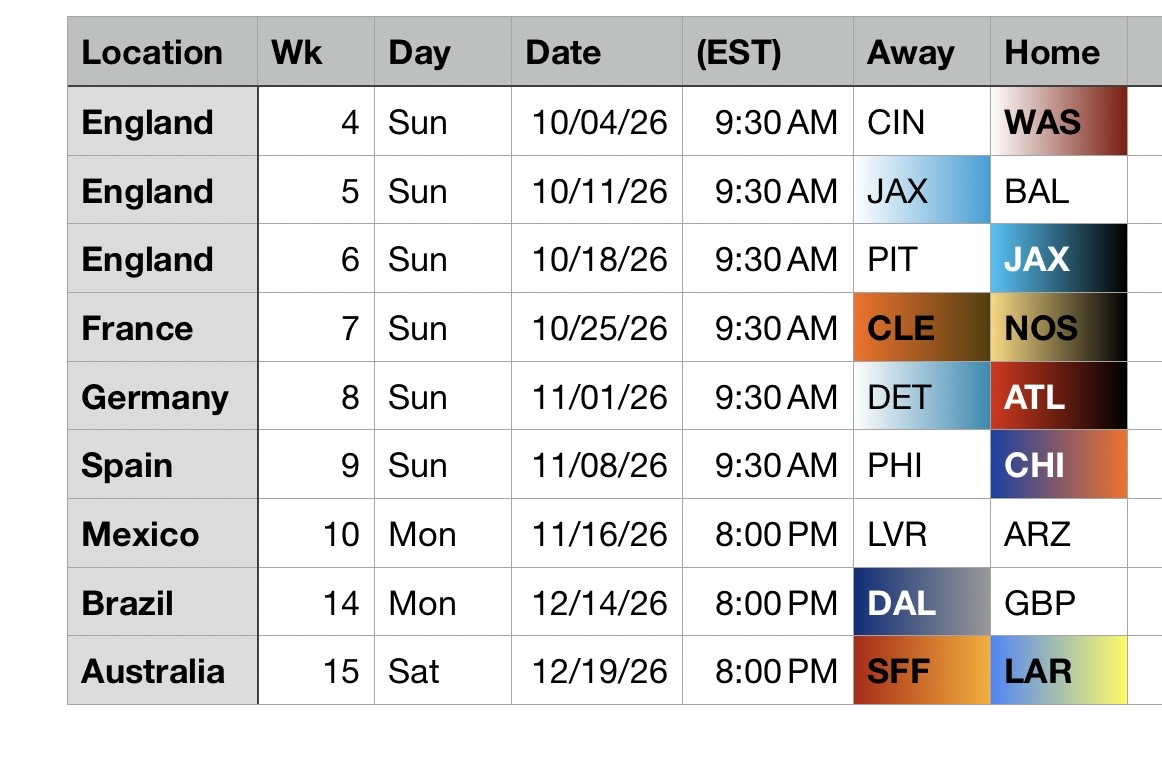Select the 12/19/26 date cell

(x=599, y=671)
